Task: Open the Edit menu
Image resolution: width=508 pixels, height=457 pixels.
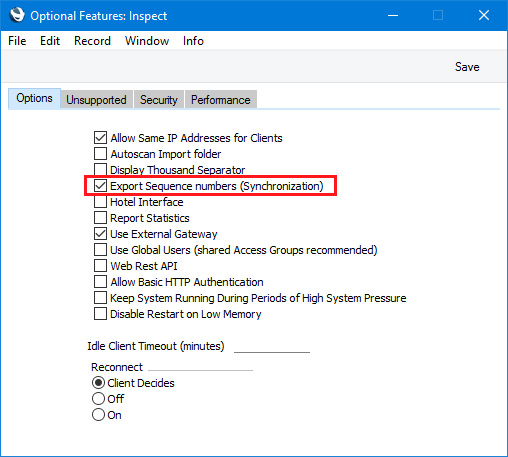Action: 50,41
